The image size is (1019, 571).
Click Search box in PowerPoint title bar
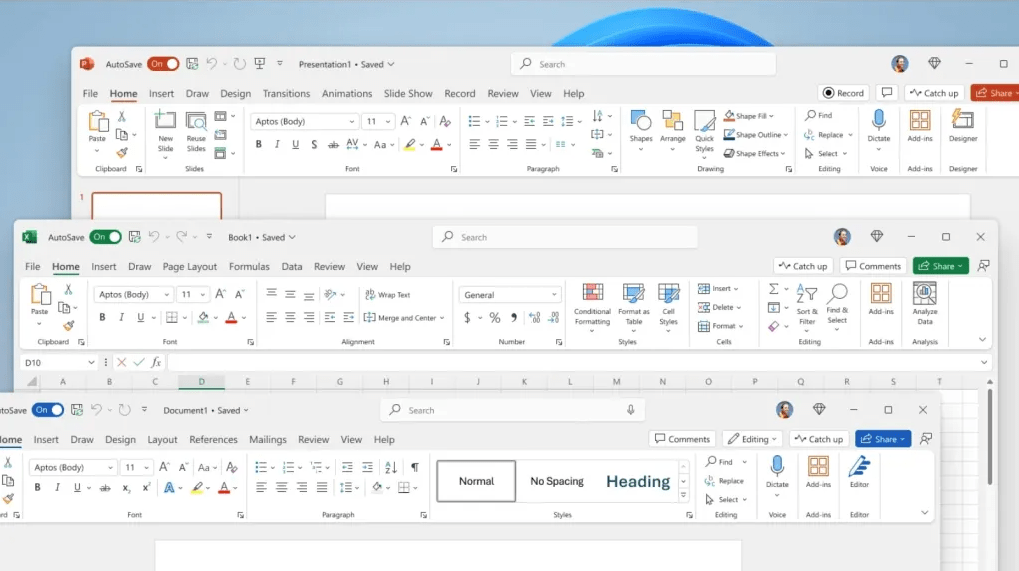pyautogui.click(x=643, y=64)
